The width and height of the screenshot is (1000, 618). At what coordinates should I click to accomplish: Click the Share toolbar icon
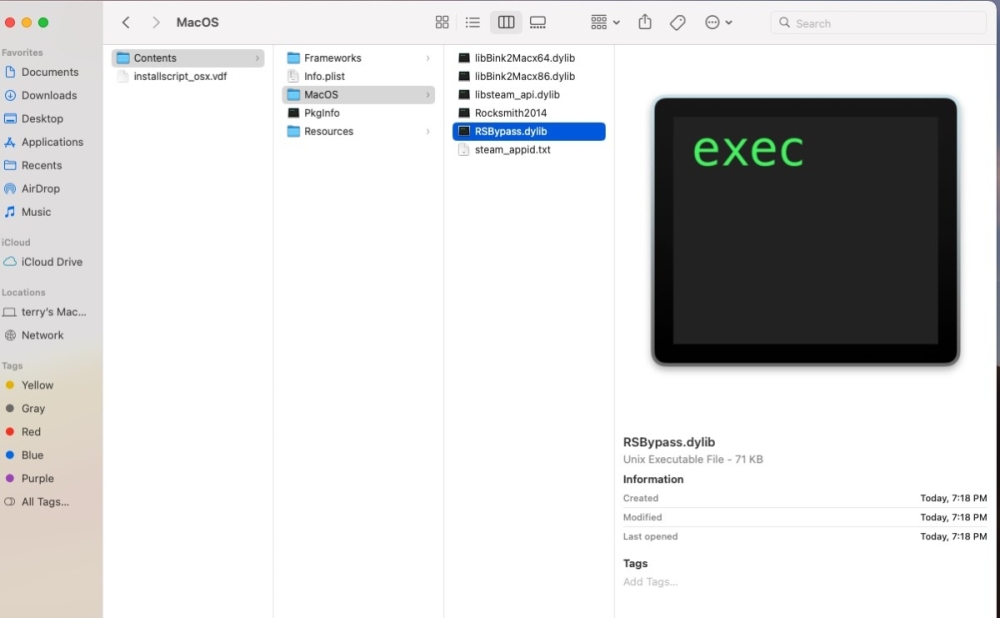[x=645, y=22]
